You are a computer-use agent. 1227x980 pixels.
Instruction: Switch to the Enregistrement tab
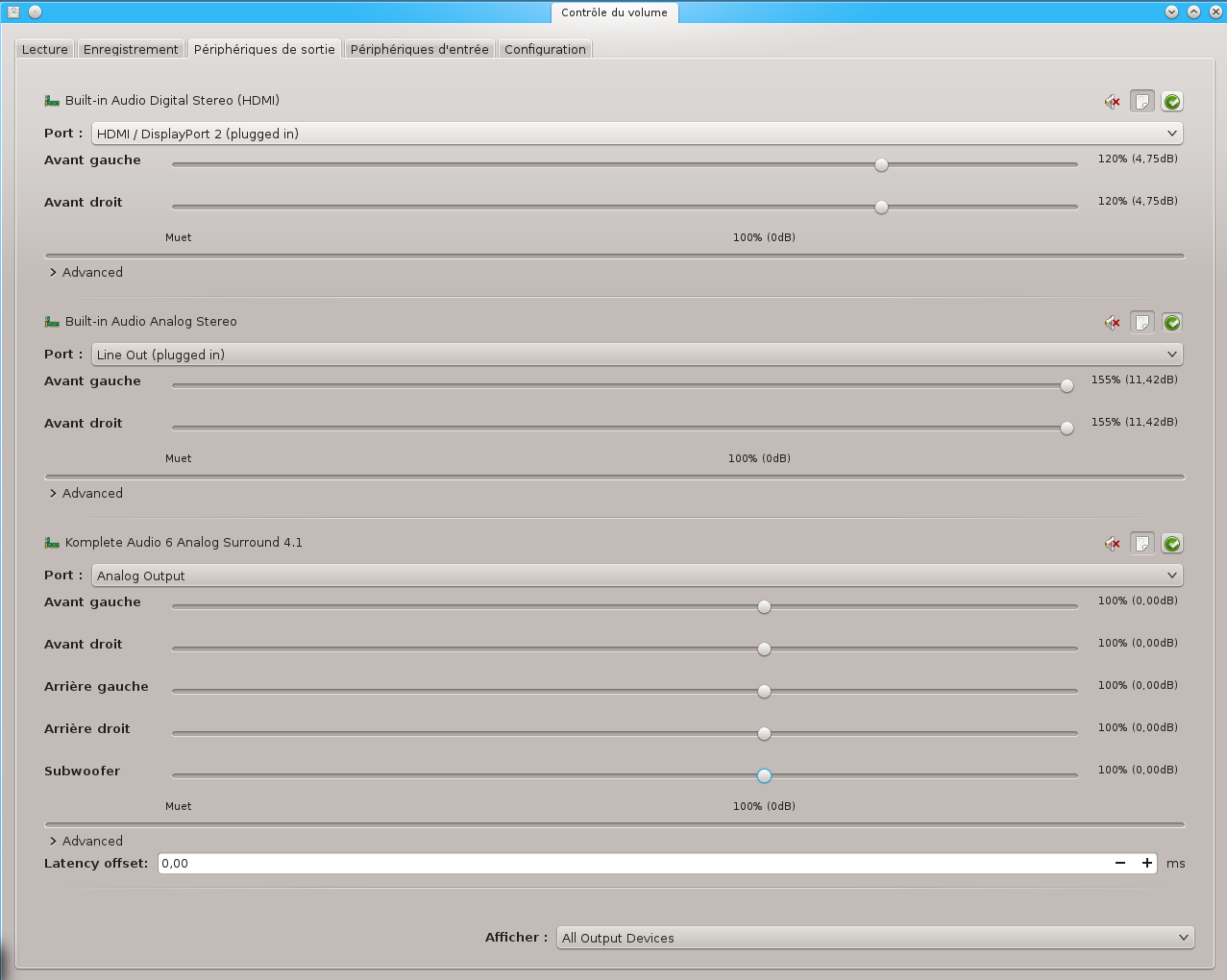point(131,49)
